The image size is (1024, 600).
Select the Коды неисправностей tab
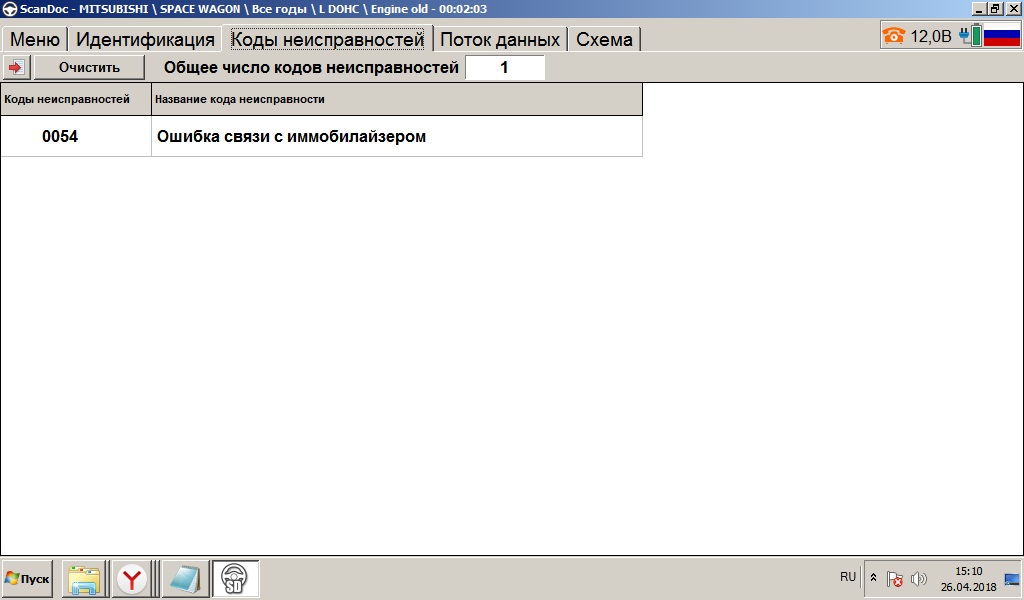click(x=327, y=39)
